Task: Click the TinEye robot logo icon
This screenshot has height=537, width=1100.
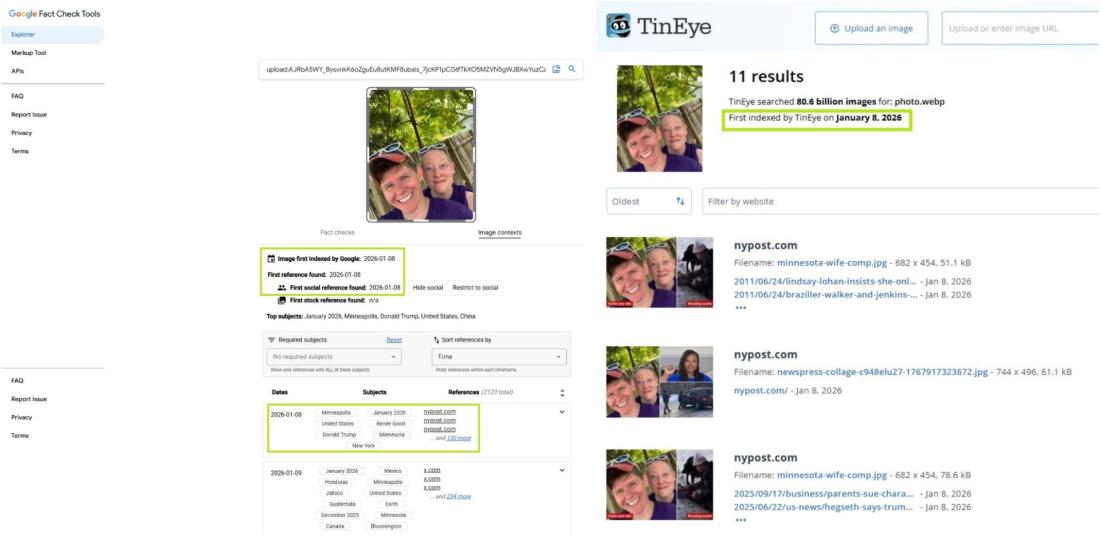Action: [x=619, y=26]
